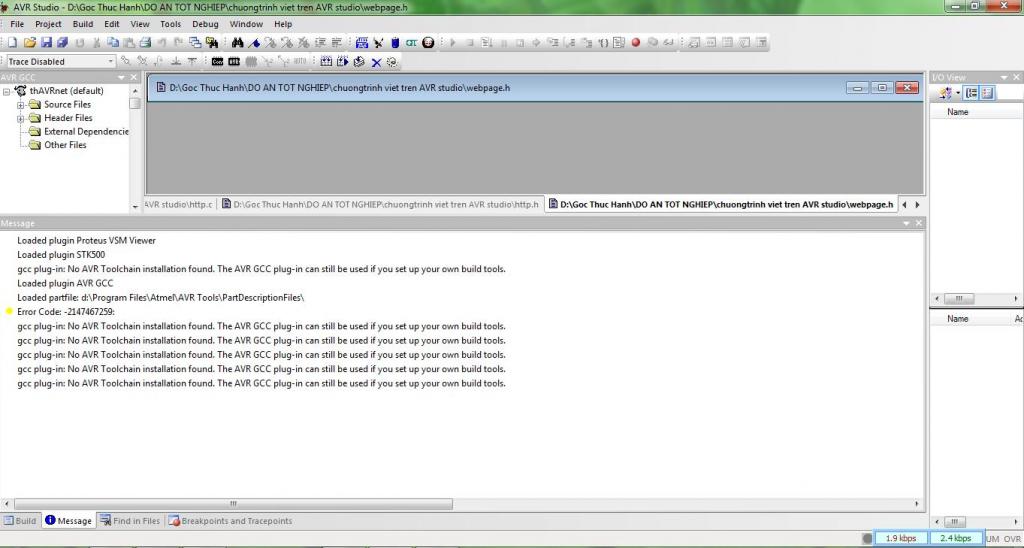Click the grid build icon in second toolbar
The image size is (1024, 548).
point(326,61)
